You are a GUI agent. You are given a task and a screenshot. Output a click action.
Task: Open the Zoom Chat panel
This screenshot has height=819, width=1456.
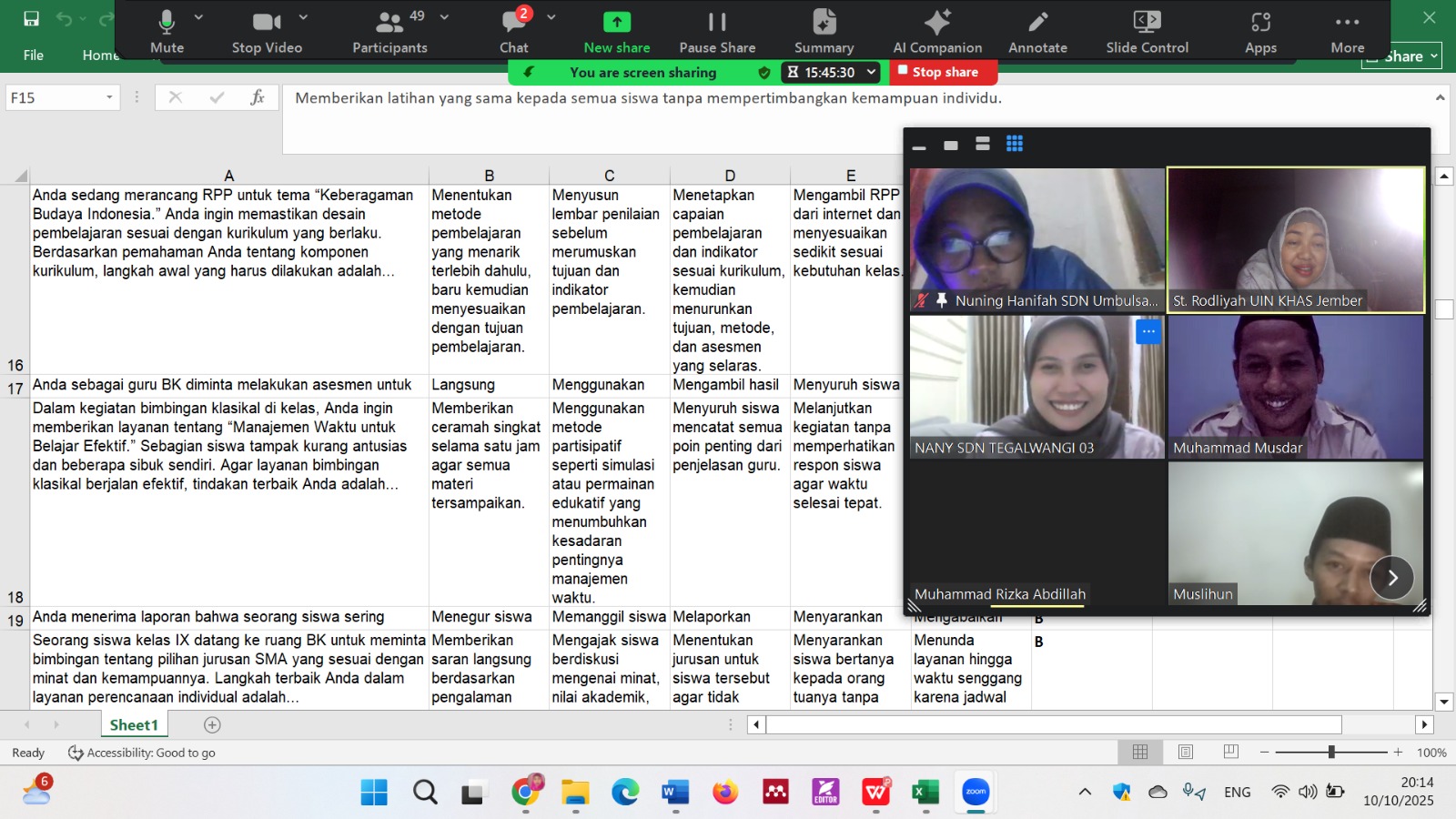[x=514, y=30]
